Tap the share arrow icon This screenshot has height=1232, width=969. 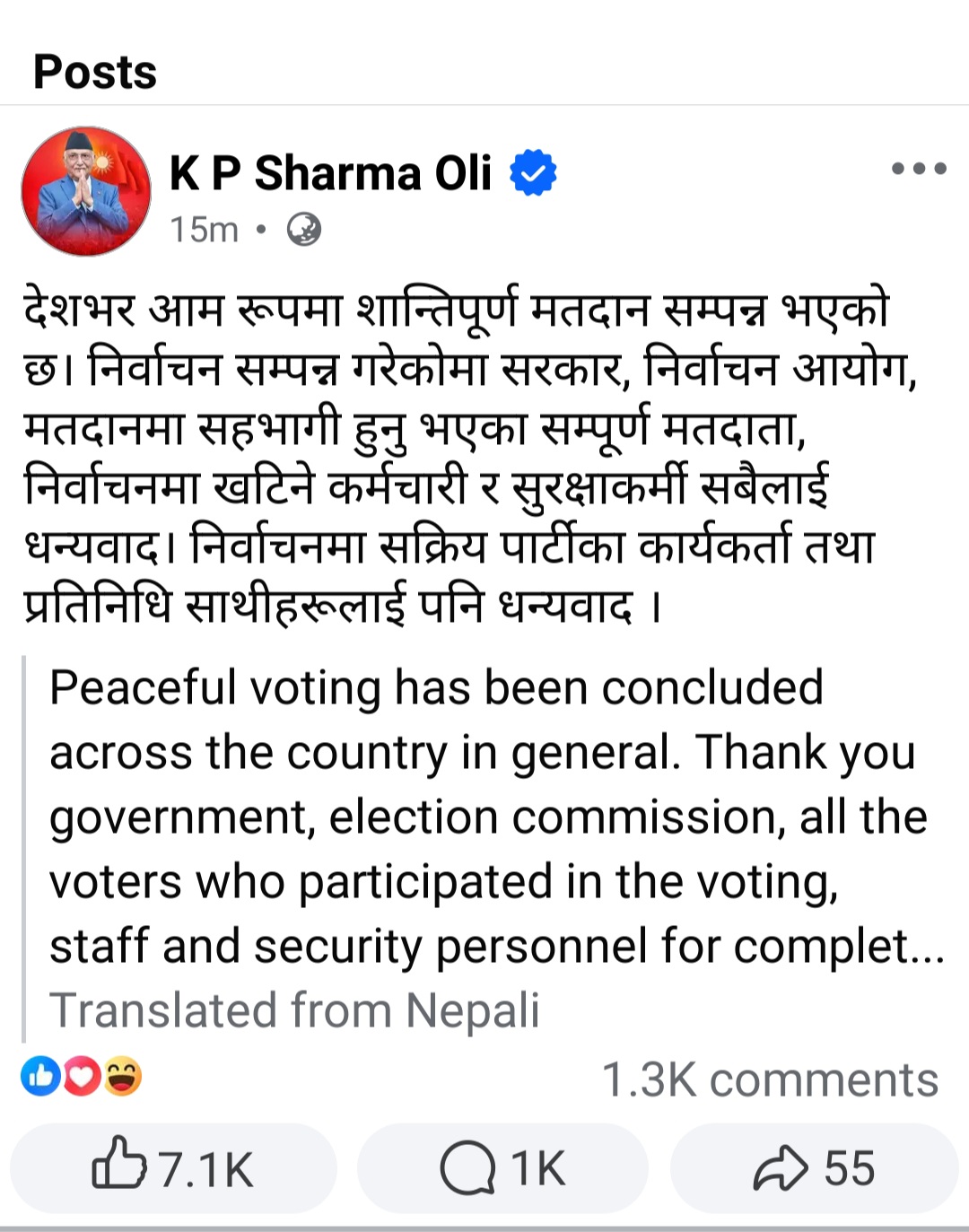pos(780,1168)
